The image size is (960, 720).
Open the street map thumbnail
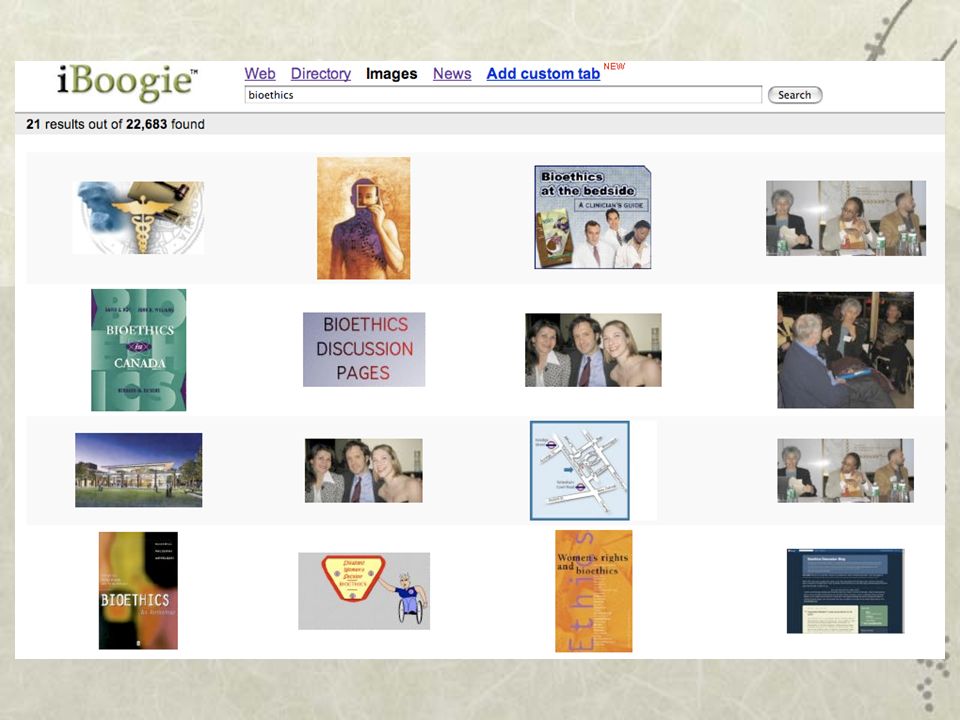(x=579, y=470)
